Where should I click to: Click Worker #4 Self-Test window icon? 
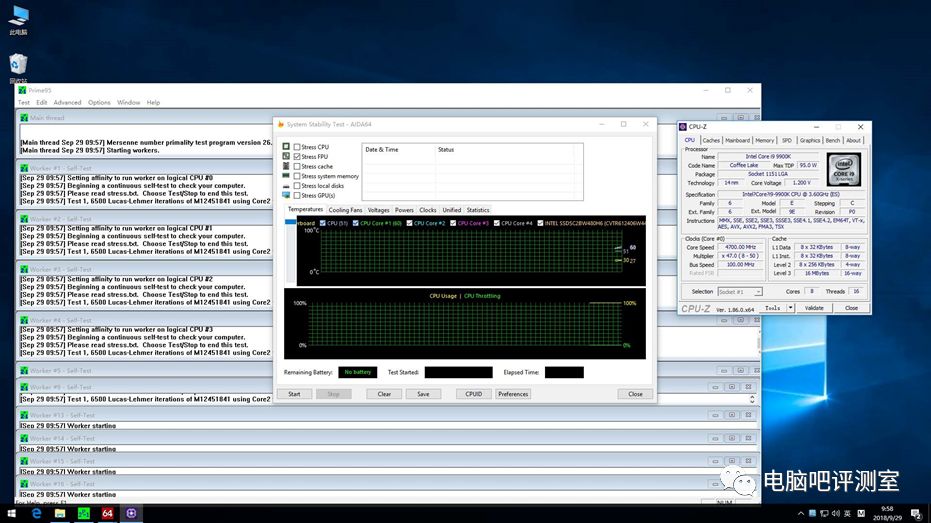point(24,320)
